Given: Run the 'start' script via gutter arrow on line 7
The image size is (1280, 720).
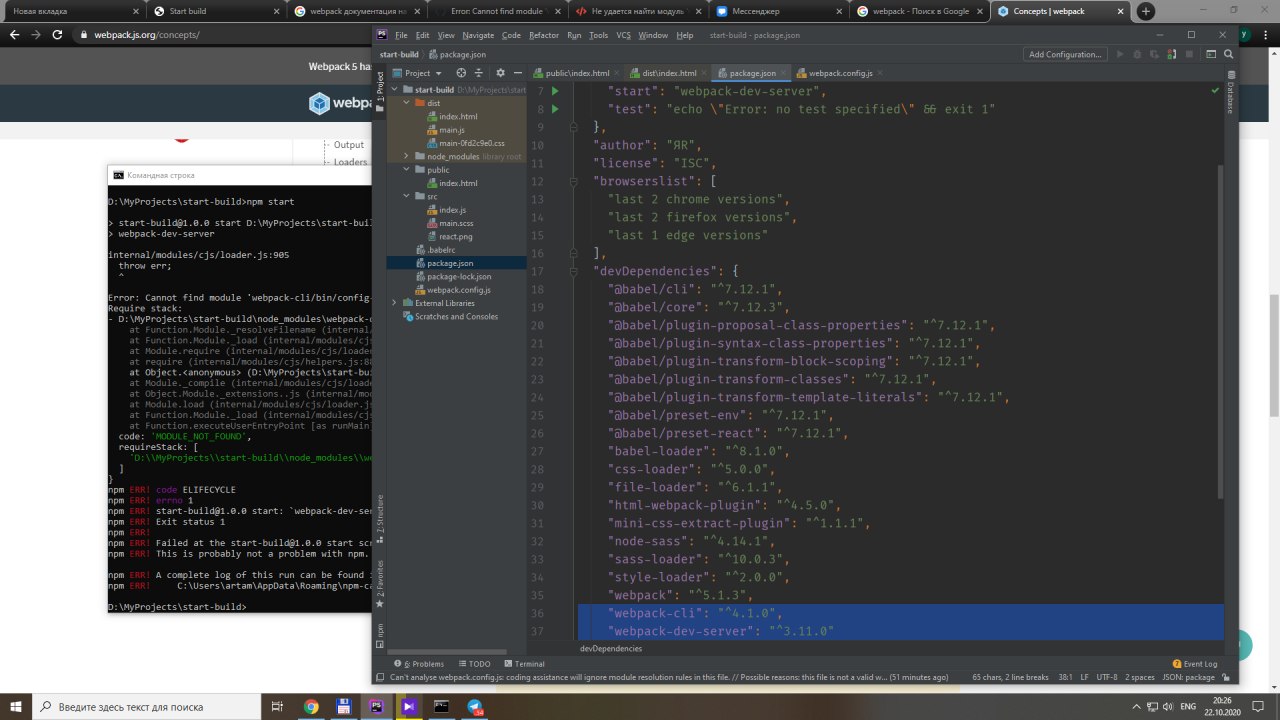Looking at the screenshot, I should (x=555, y=91).
